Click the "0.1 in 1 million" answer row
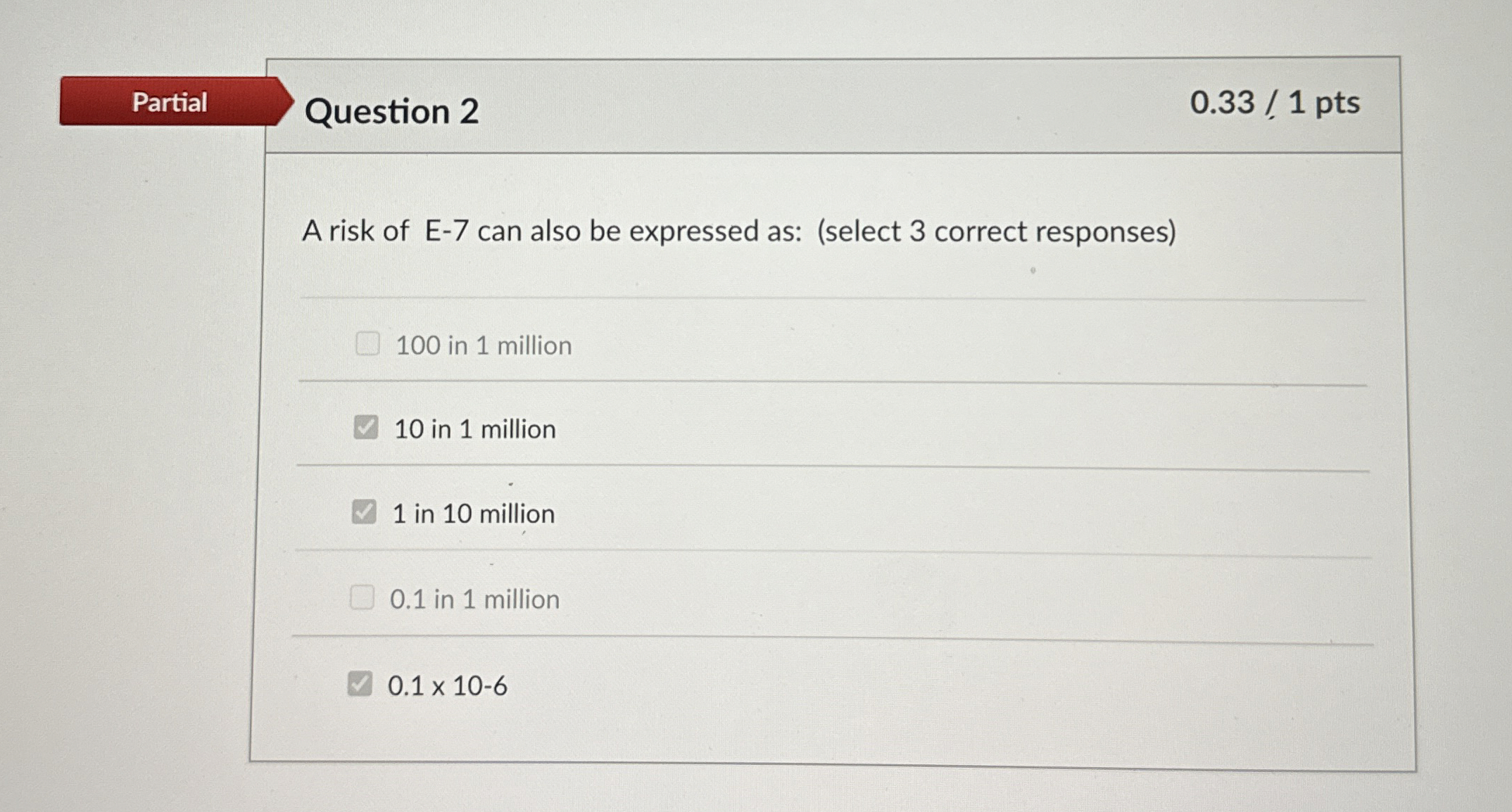The height and width of the screenshot is (812, 1512). click(475, 599)
